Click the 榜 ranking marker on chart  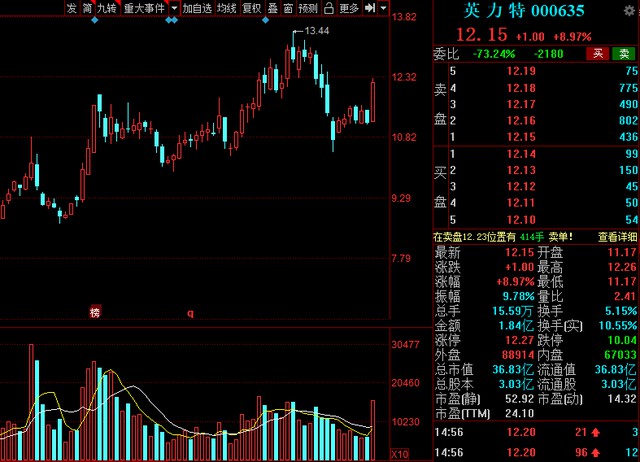(95, 312)
